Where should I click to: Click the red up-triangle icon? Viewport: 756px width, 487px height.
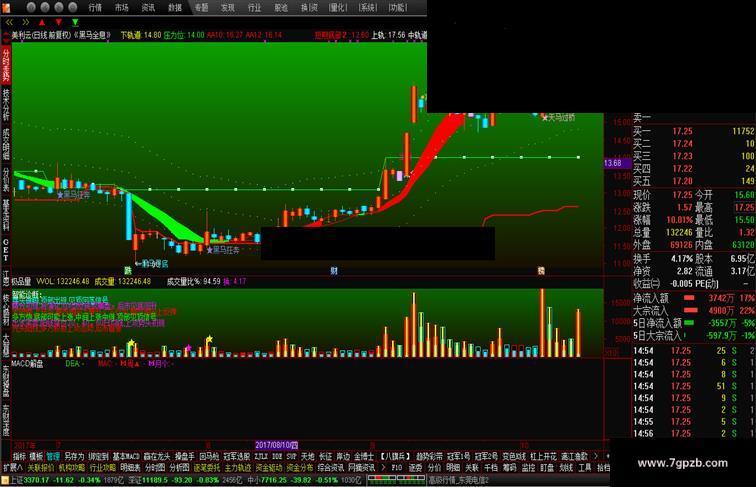pos(42,22)
